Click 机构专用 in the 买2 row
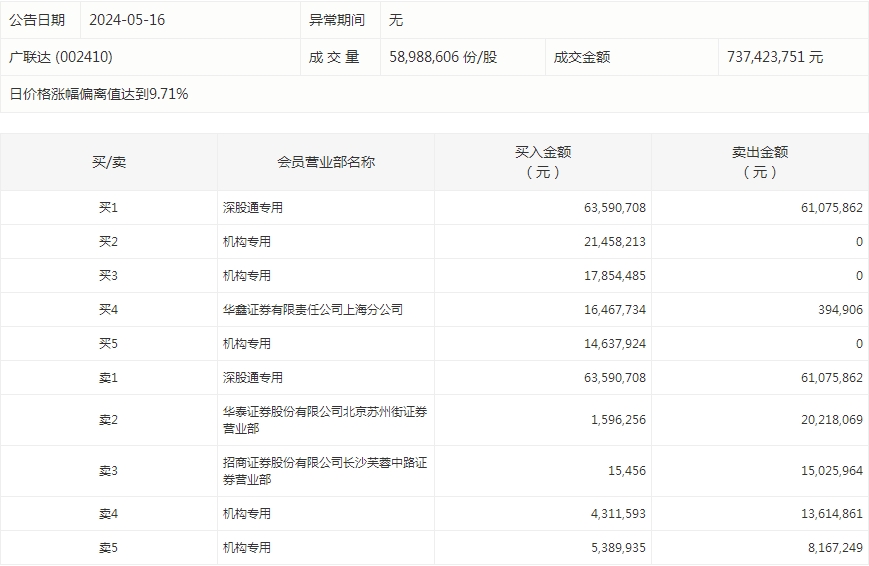 tap(247, 242)
